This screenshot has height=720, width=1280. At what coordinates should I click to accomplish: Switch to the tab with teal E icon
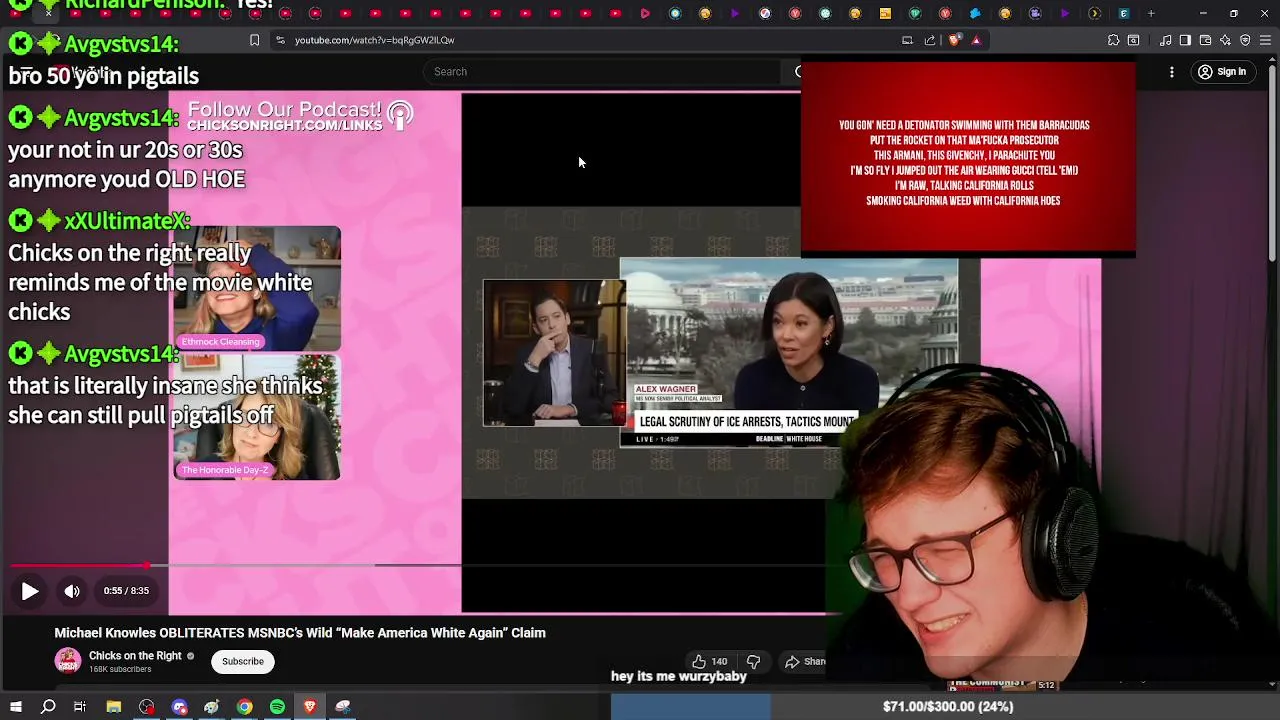click(1124, 13)
